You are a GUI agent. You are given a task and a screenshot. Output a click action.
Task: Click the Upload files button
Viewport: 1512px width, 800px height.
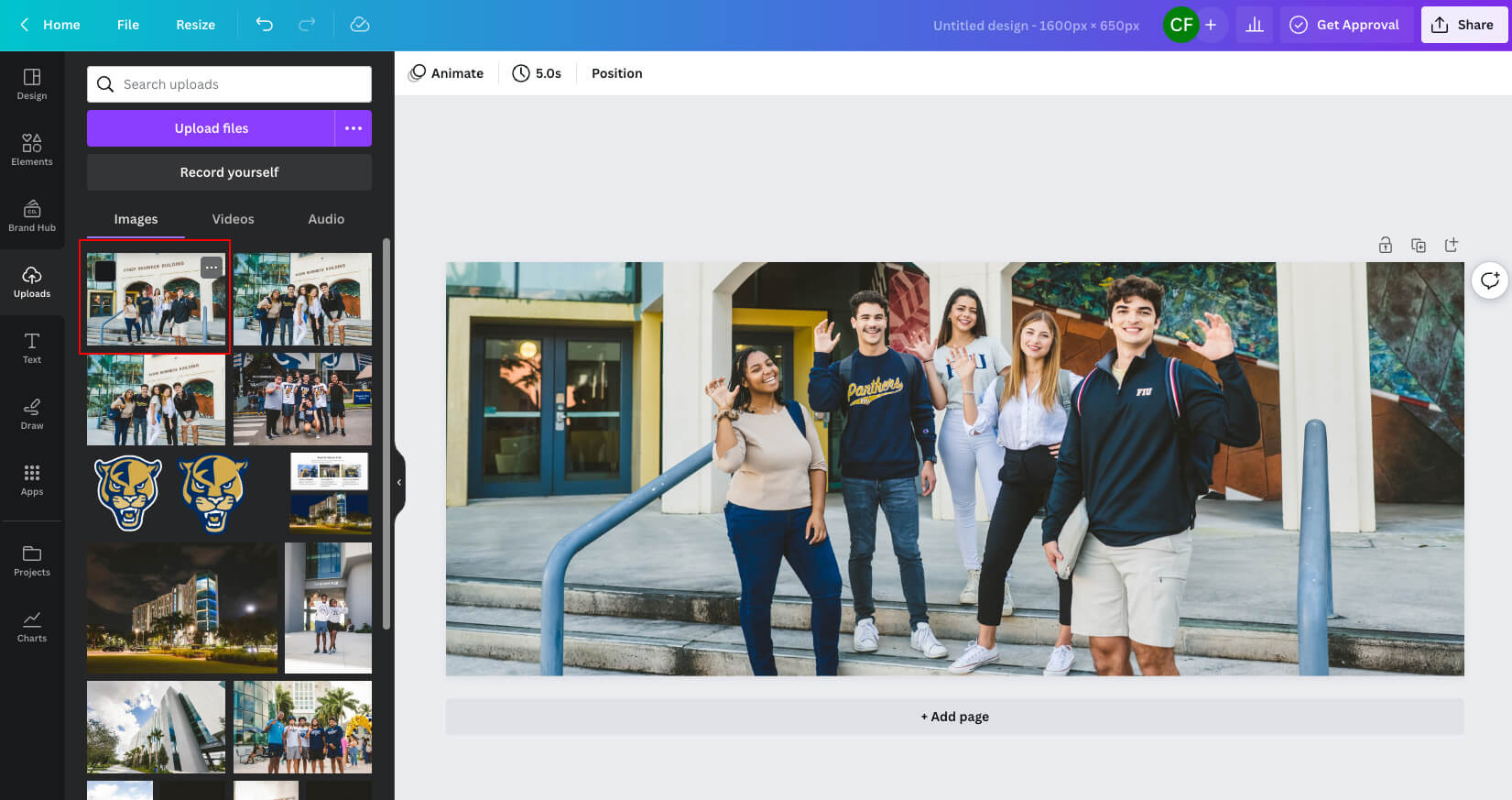point(211,128)
